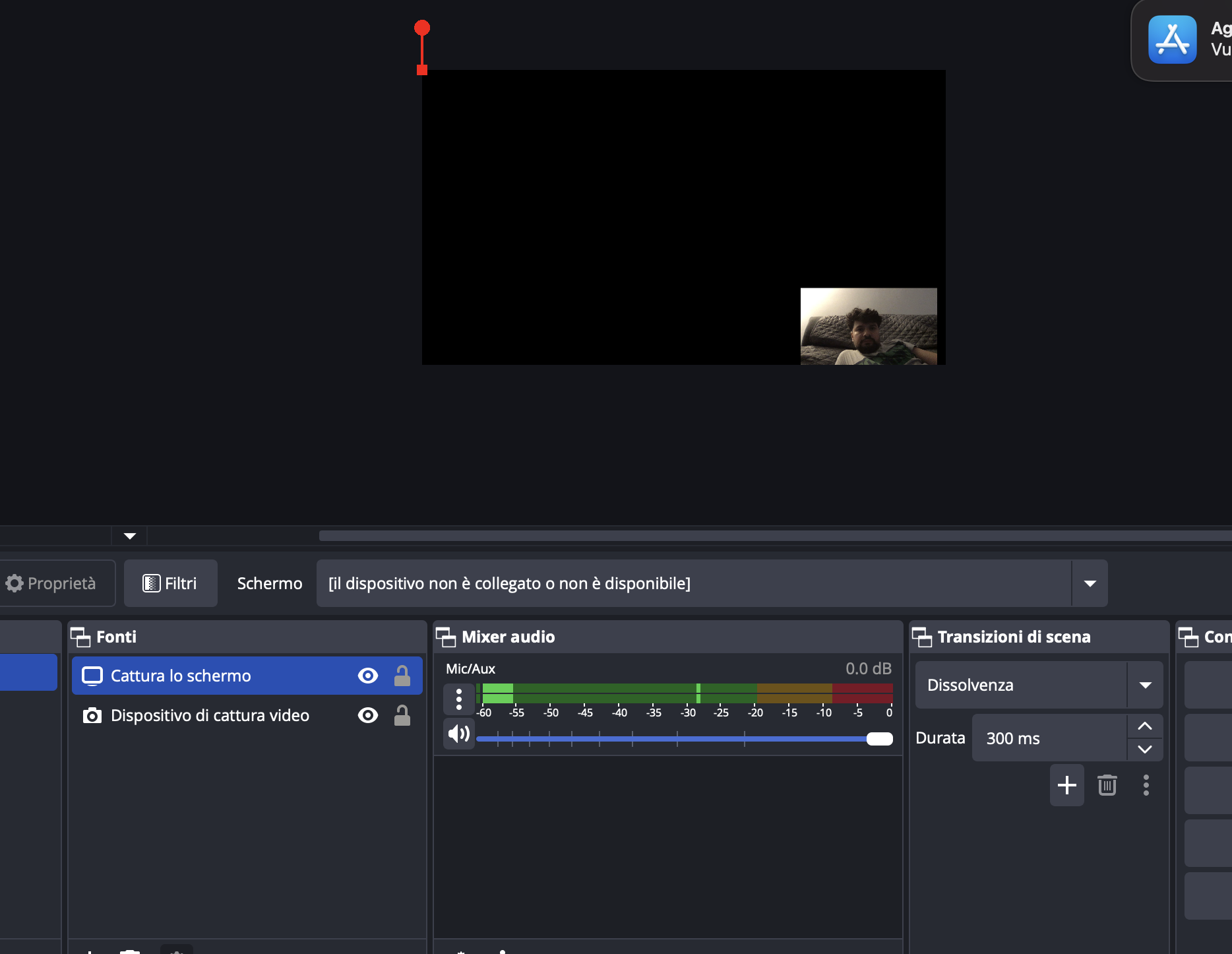Open the Filtri button
The height and width of the screenshot is (954, 1232).
(170, 583)
